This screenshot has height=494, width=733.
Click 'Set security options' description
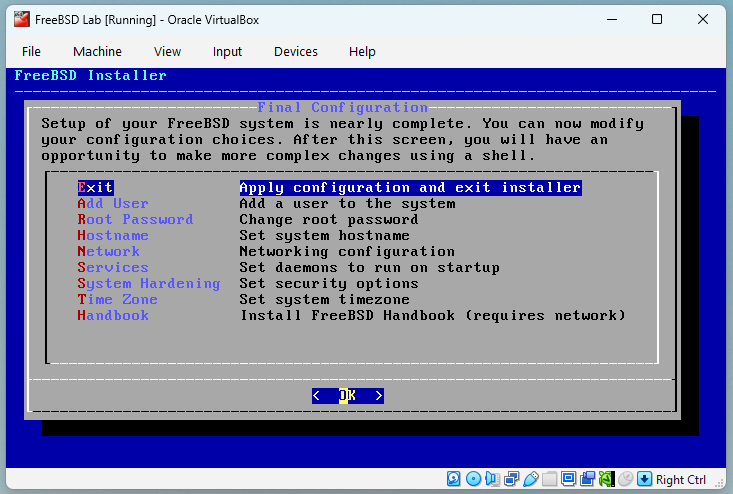[329, 283]
